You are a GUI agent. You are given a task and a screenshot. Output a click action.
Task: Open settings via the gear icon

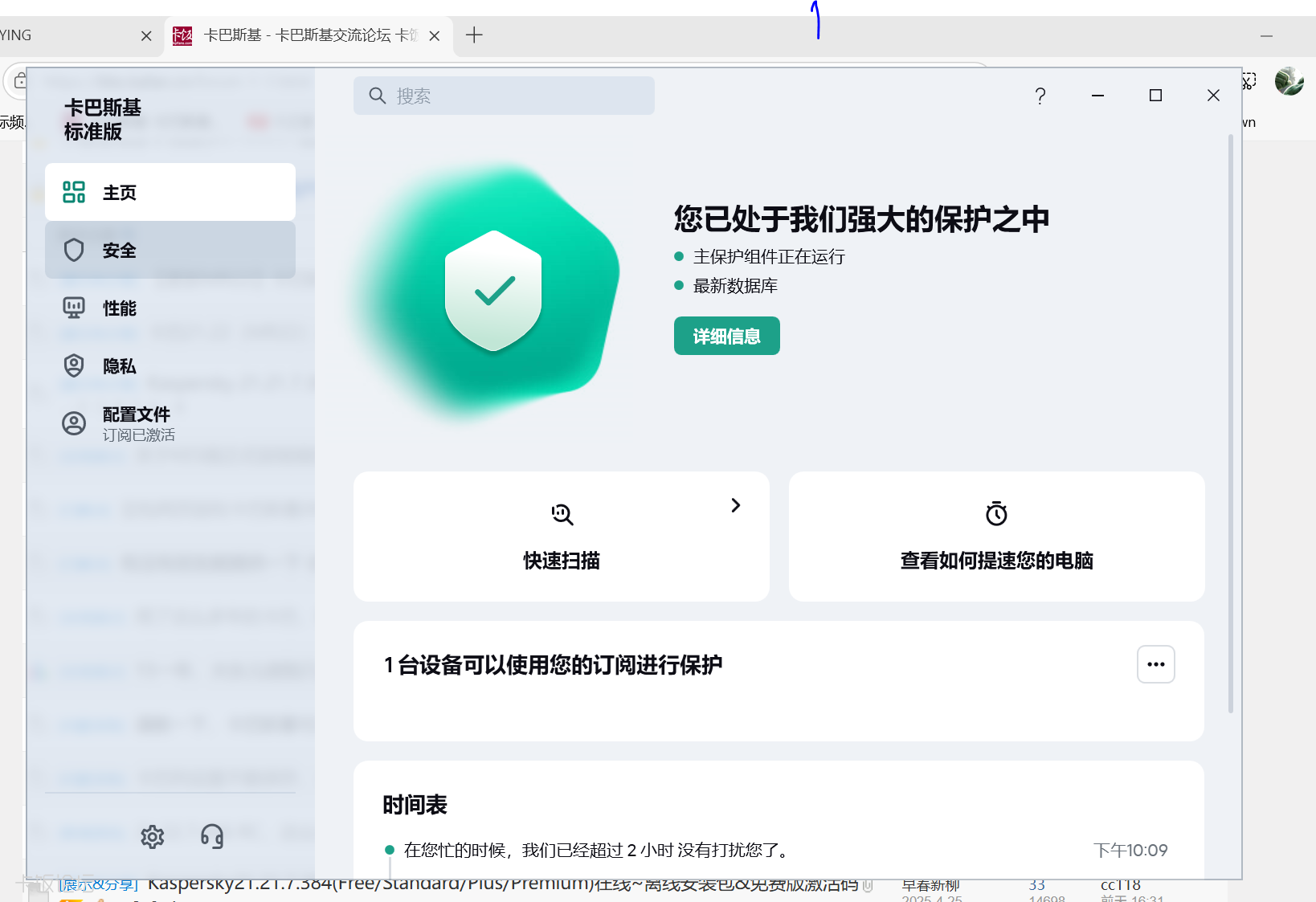pyautogui.click(x=153, y=837)
